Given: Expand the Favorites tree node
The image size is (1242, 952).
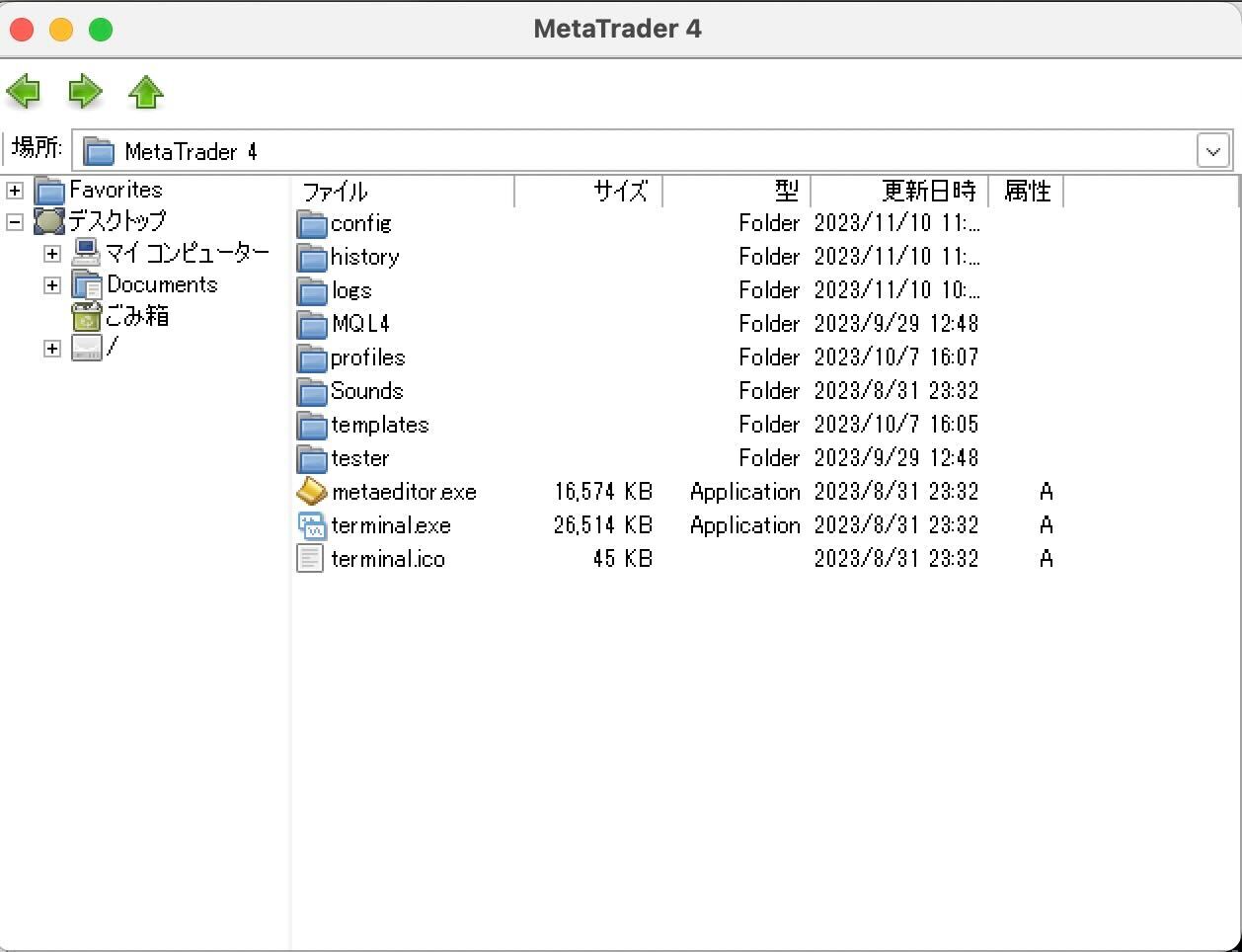Looking at the screenshot, I should point(15,191).
